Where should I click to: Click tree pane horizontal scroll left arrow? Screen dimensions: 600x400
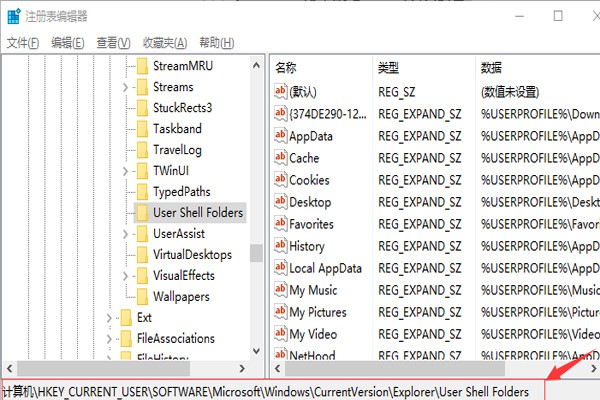[x=10, y=369]
